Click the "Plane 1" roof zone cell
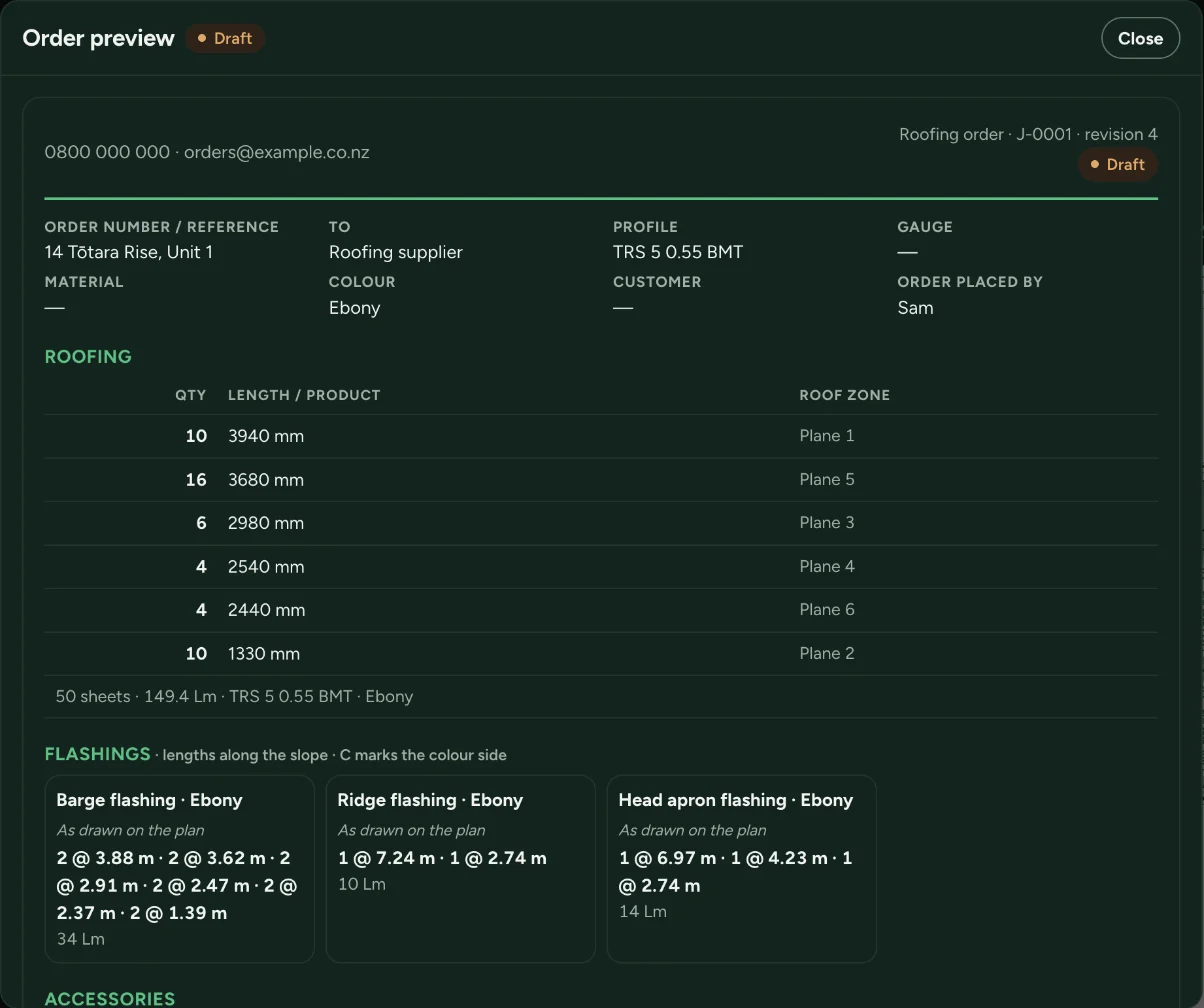 (827, 436)
